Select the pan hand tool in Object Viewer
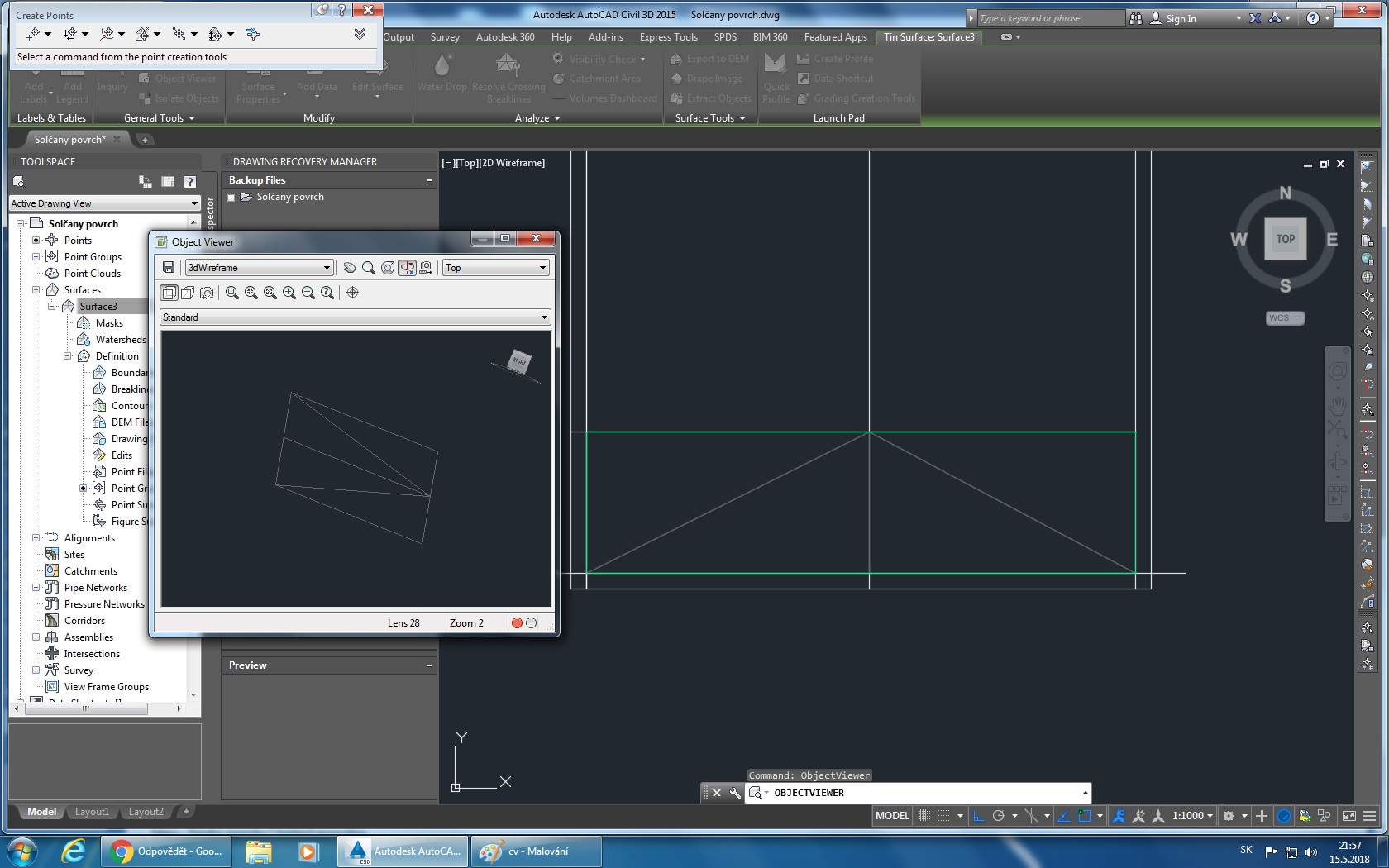1389x868 pixels. (x=350, y=267)
